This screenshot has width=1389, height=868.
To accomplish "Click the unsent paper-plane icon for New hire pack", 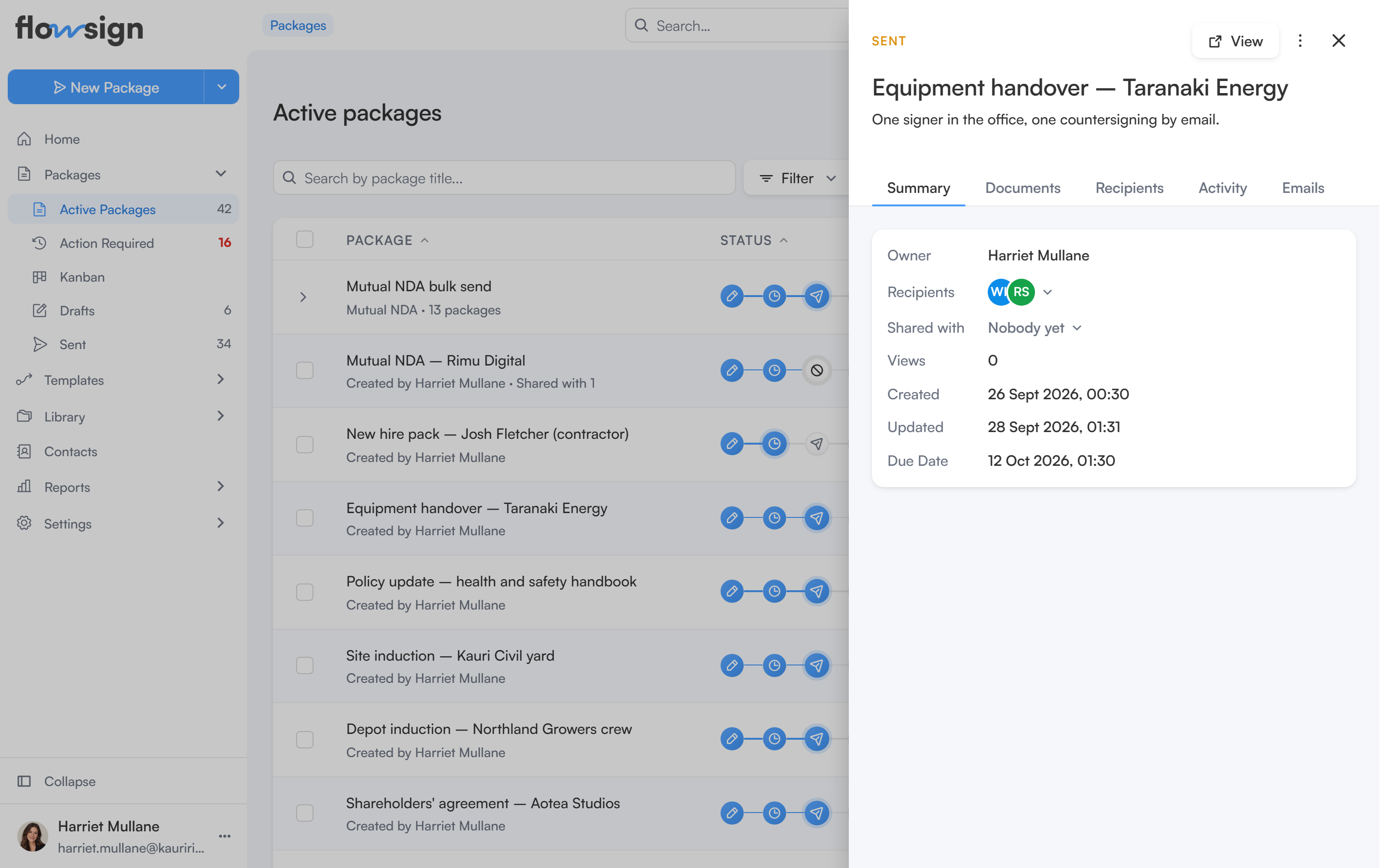I will point(817,444).
